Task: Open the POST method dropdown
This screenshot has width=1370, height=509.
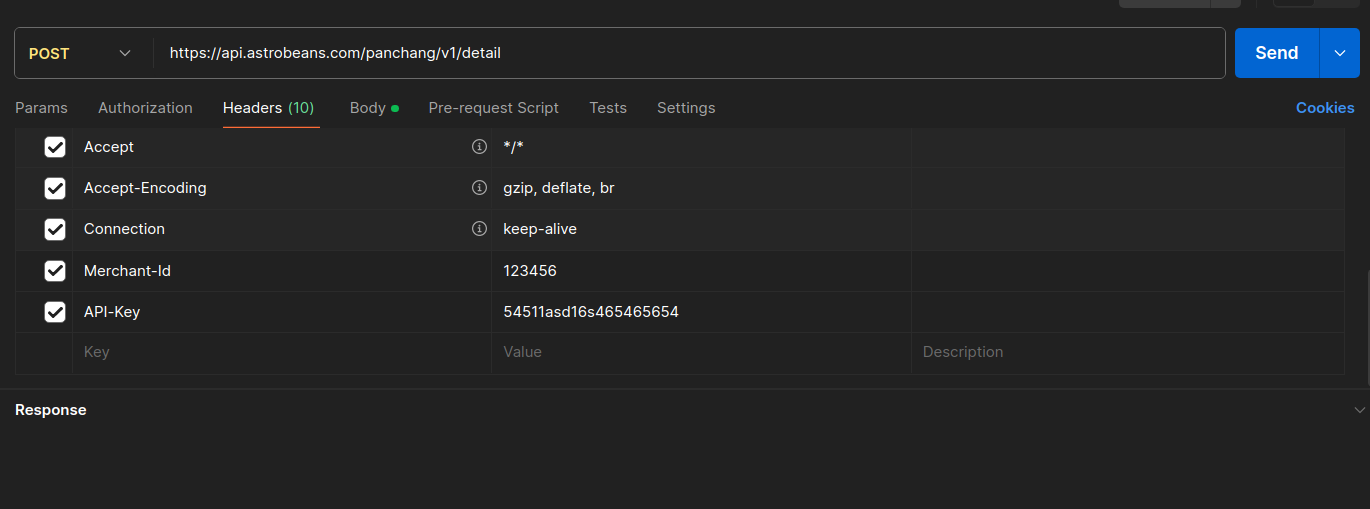Action: (81, 53)
